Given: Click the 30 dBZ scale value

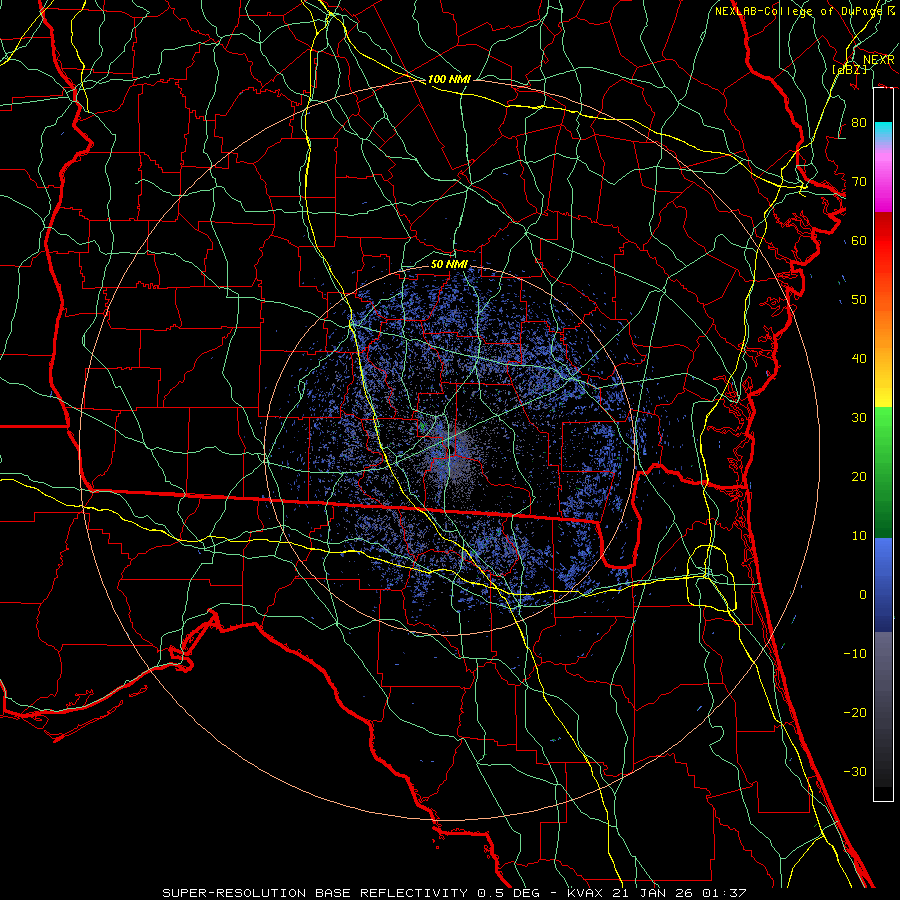Looking at the screenshot, I should pyautogui.click(x=859, y=418).
